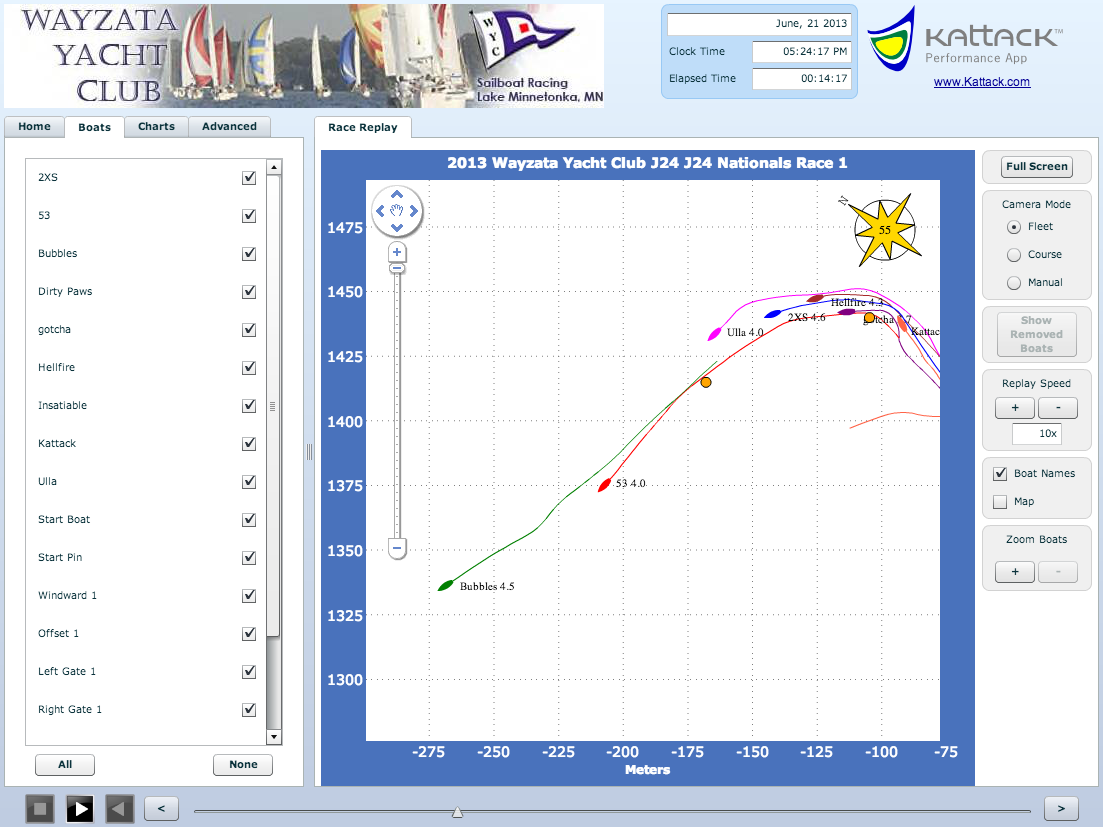This screenshot has height=827, width=1103.
Task: Step back with the < button
Action: click(161, 809)
